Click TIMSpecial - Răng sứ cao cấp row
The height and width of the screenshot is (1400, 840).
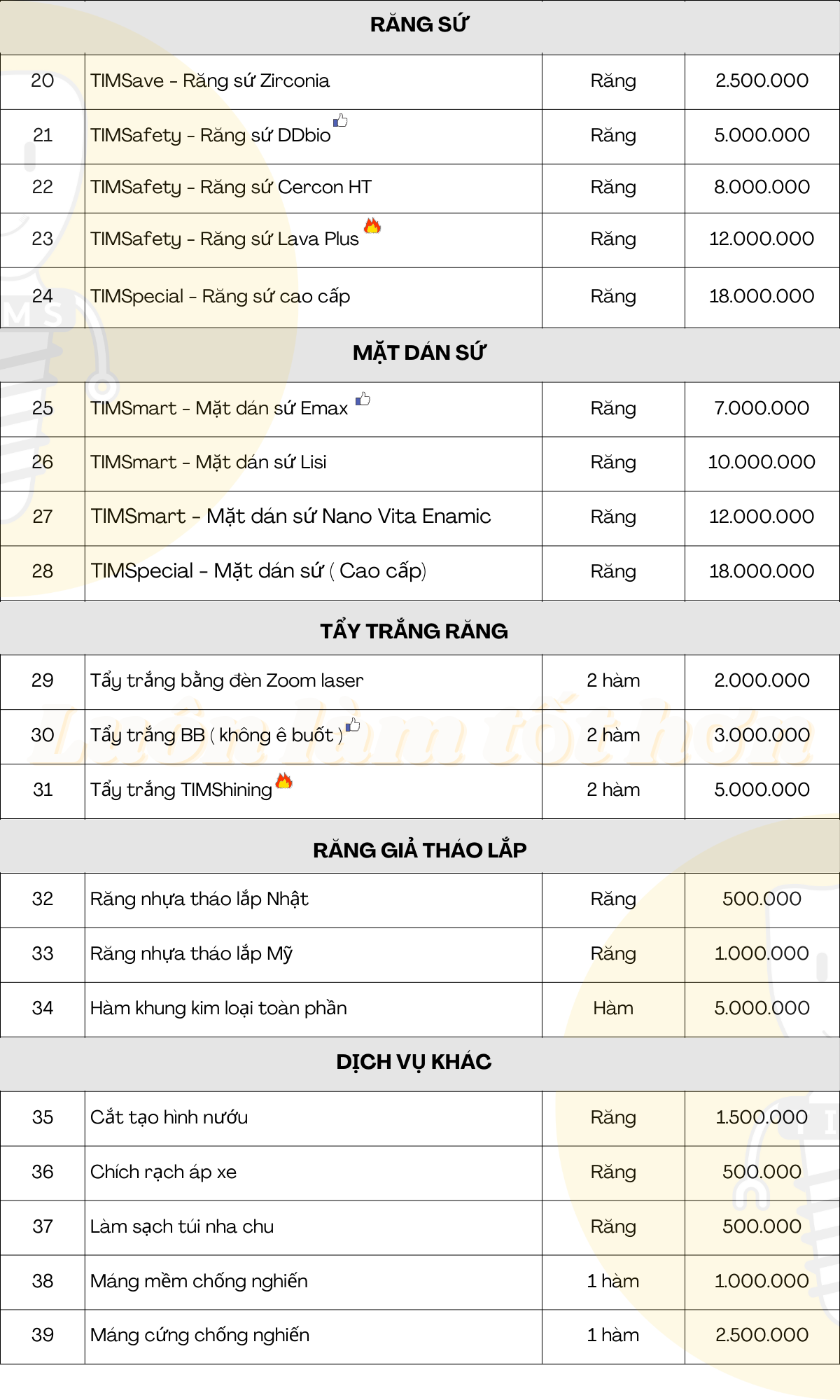220,297
